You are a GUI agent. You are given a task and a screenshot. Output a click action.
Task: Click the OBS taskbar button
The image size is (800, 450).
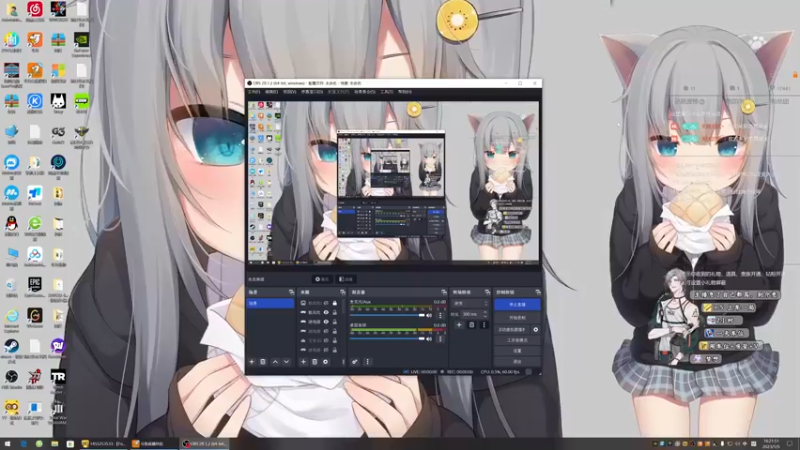click(206, 444)
